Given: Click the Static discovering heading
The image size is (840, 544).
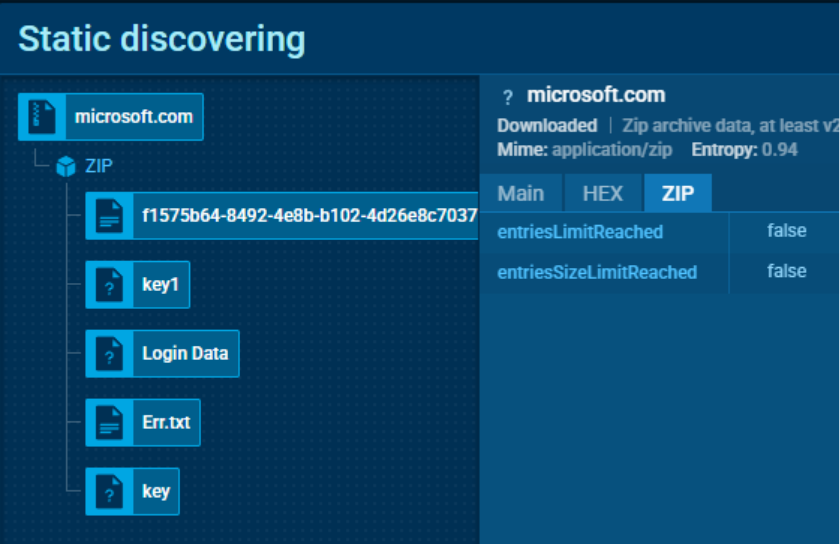Looking at the screenshot, I should pyautogui.click(x=162, y=39).
